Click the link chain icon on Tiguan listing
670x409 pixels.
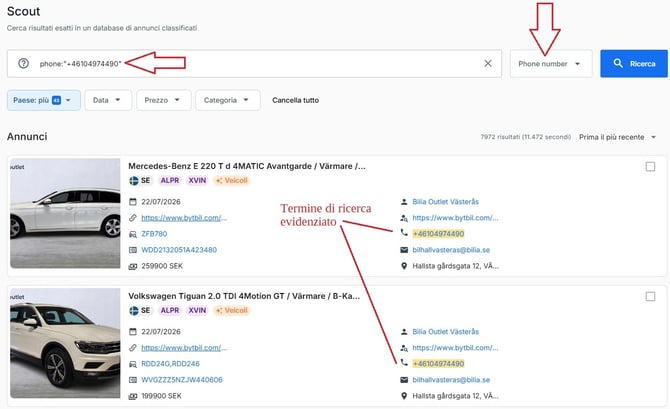[133, 348]
